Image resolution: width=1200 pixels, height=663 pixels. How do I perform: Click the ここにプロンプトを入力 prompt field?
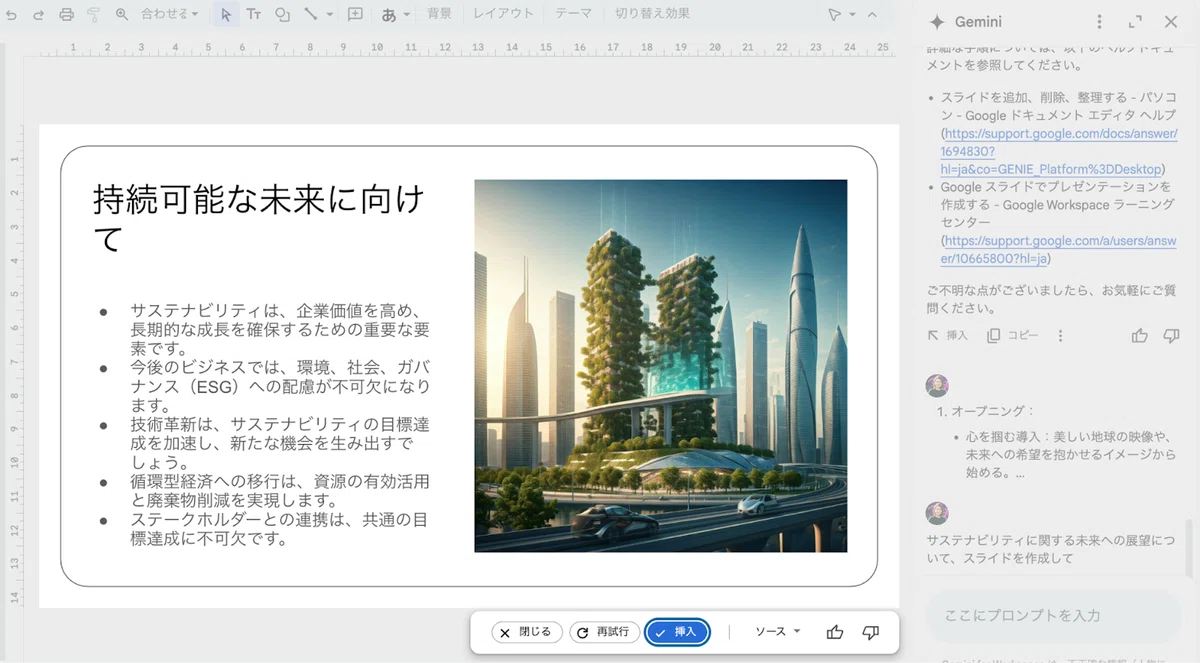[x=1053, y=615]
